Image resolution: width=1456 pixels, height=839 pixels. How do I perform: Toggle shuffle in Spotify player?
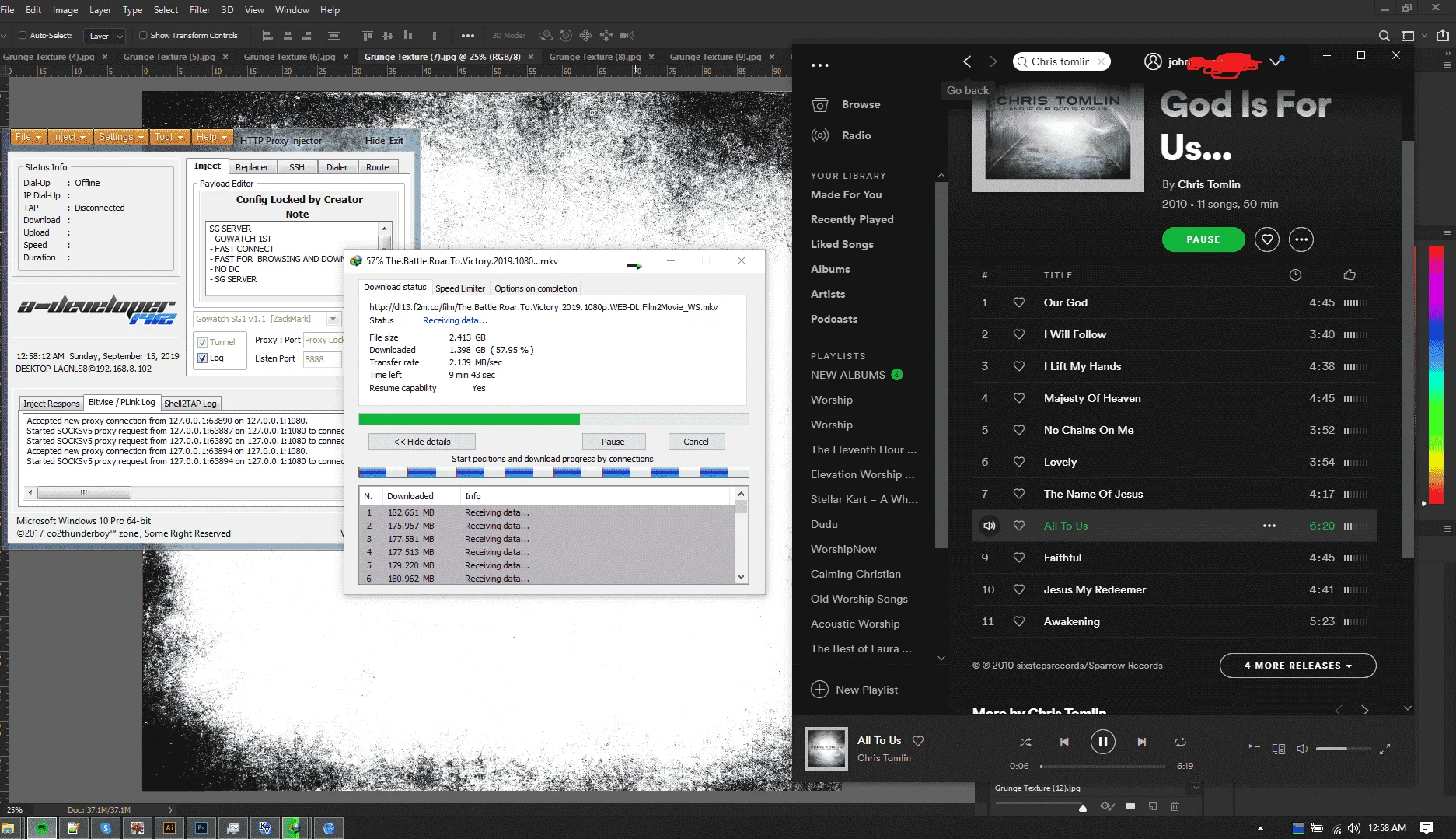[x=1025, y=742]
